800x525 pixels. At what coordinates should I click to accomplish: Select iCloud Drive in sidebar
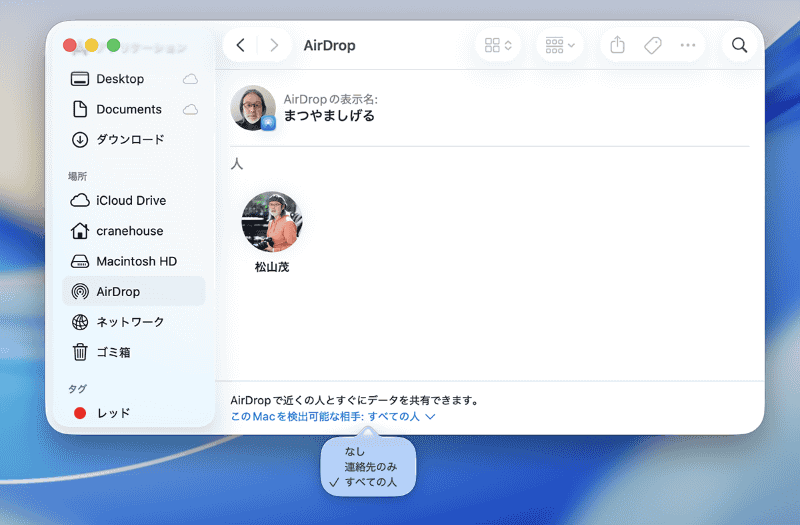[134, 201]
